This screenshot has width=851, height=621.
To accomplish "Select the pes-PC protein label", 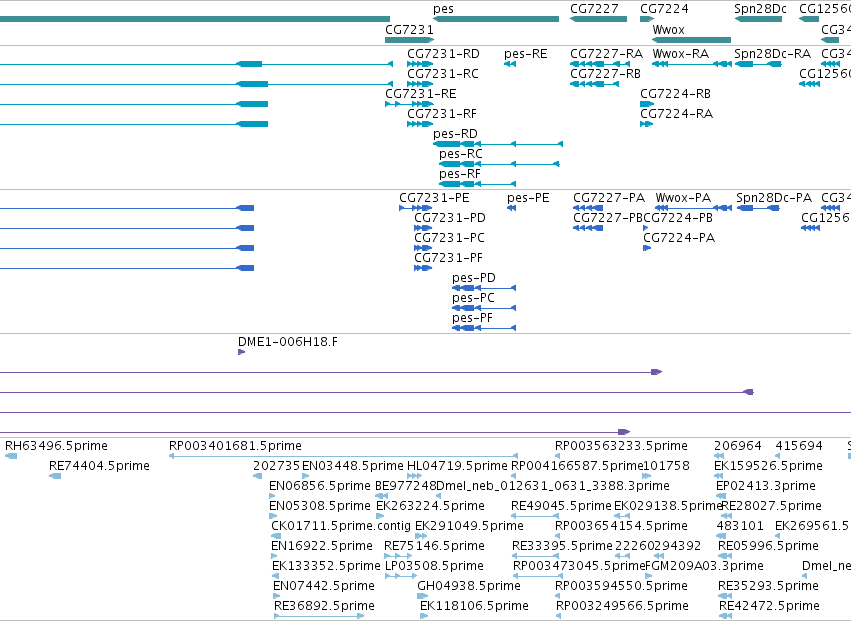I will click(x=473, y=299).
